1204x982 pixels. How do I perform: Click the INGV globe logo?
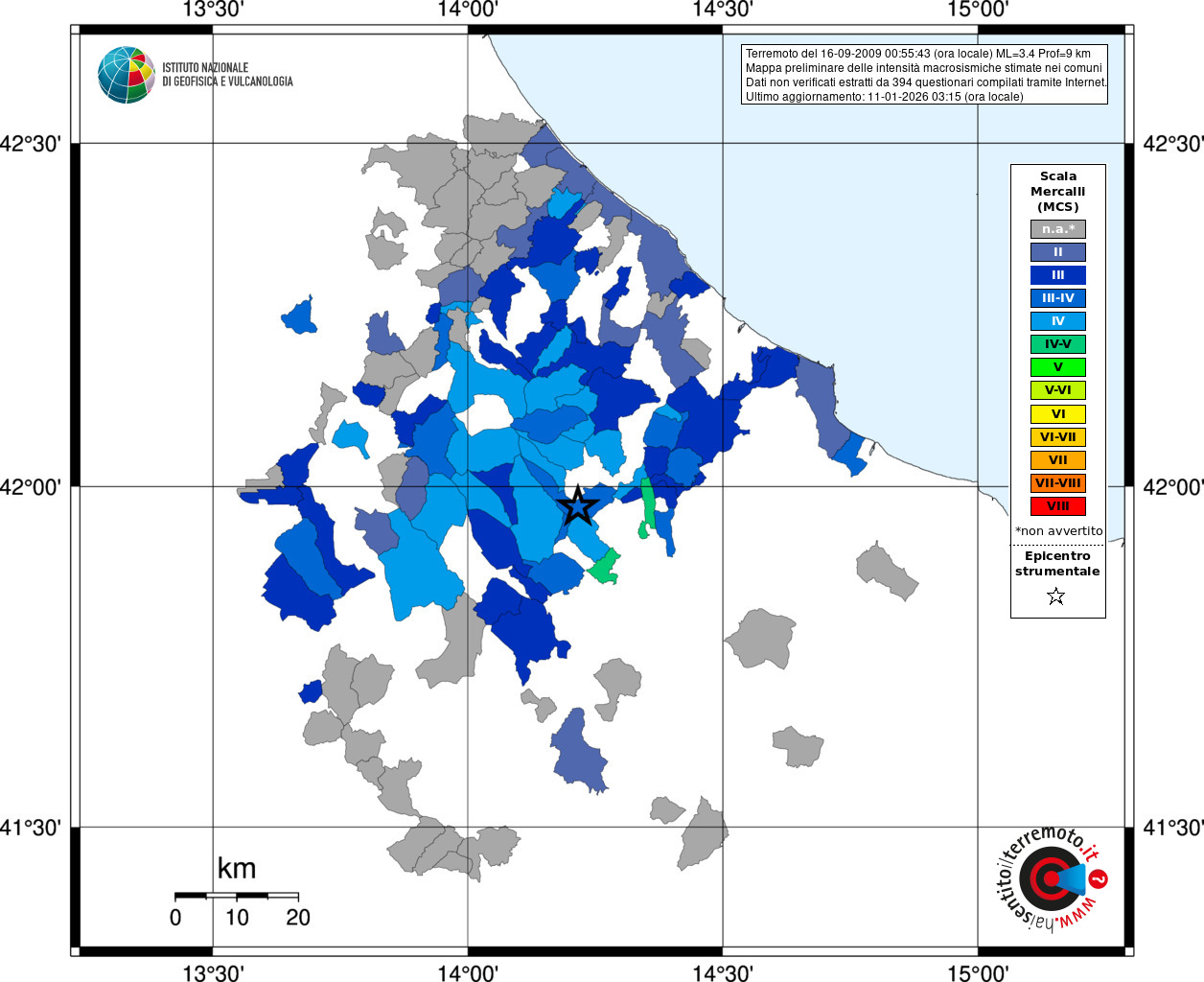[x=127, y=75]
